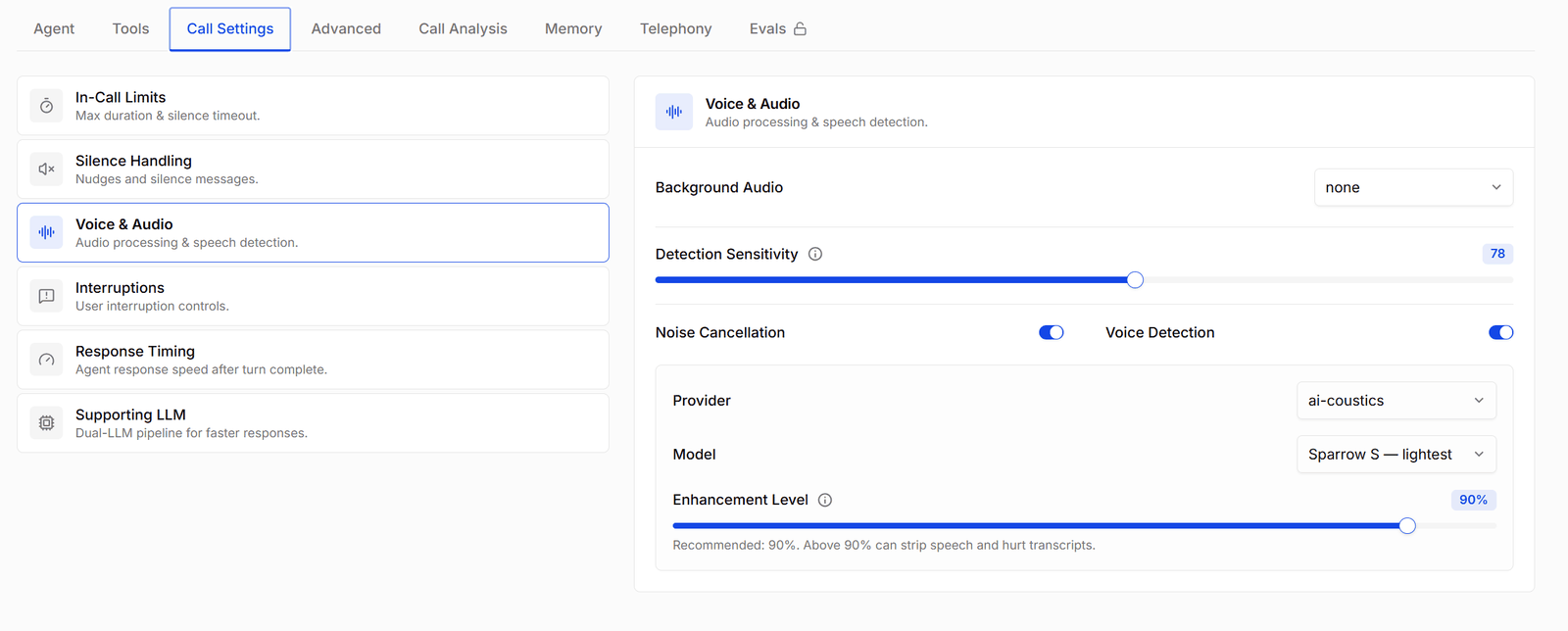The height and width of the screenshot is (631, 1568).
Task: Open the In-Call Limits section
Action: pyautogui.click(x=313, y=106)
